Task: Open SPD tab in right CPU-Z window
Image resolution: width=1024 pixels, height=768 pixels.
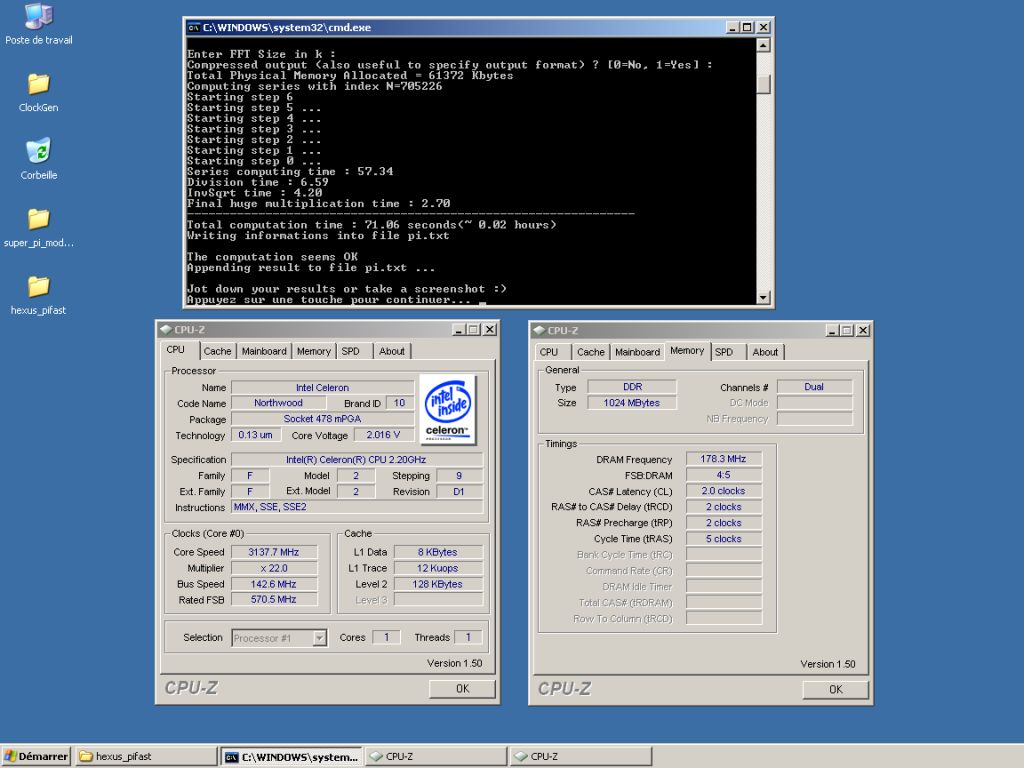Action: point(724,352)
